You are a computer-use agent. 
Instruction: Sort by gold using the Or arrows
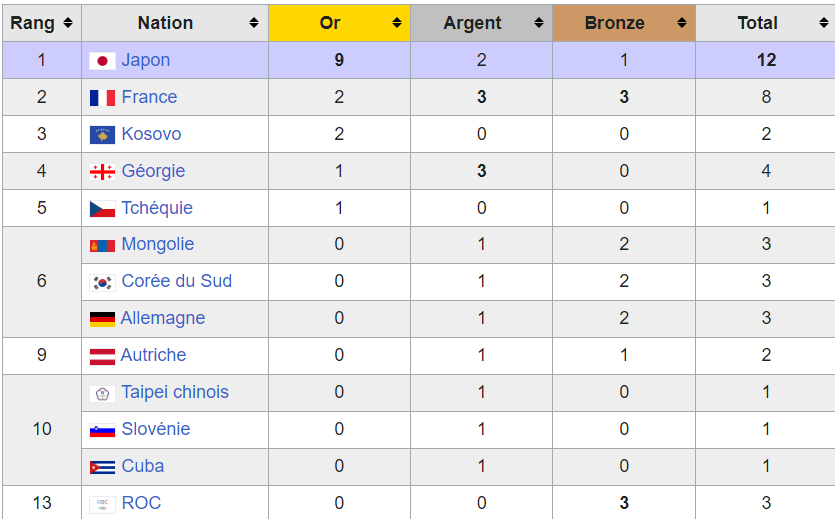tap(397, 23)
